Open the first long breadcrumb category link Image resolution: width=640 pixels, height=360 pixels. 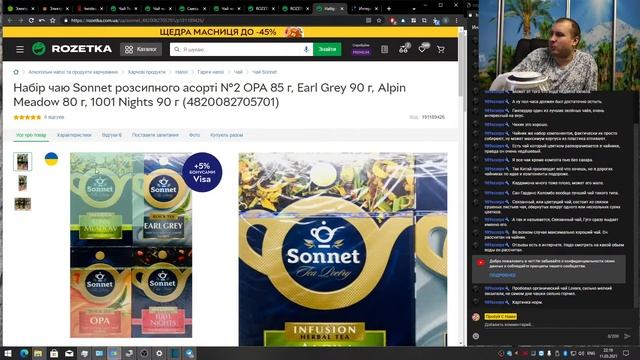coord(73,72)
